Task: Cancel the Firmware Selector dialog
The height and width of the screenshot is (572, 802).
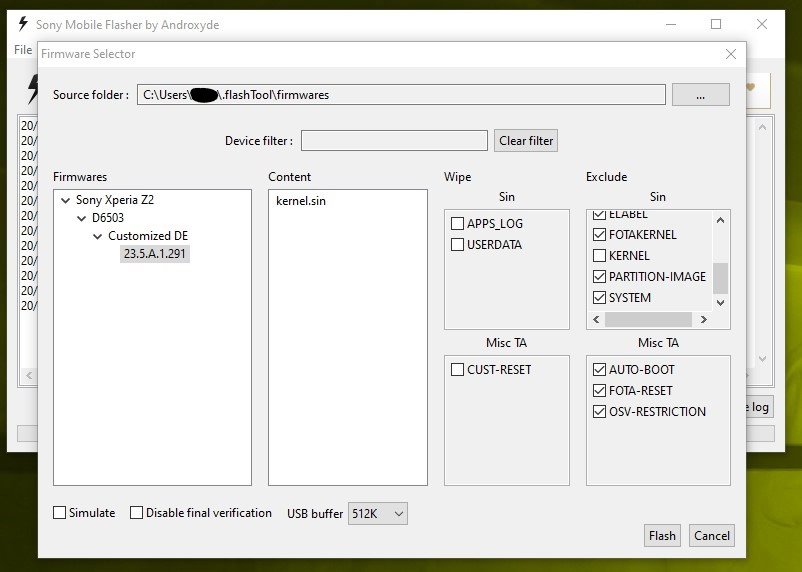Action: coord(711,536)
